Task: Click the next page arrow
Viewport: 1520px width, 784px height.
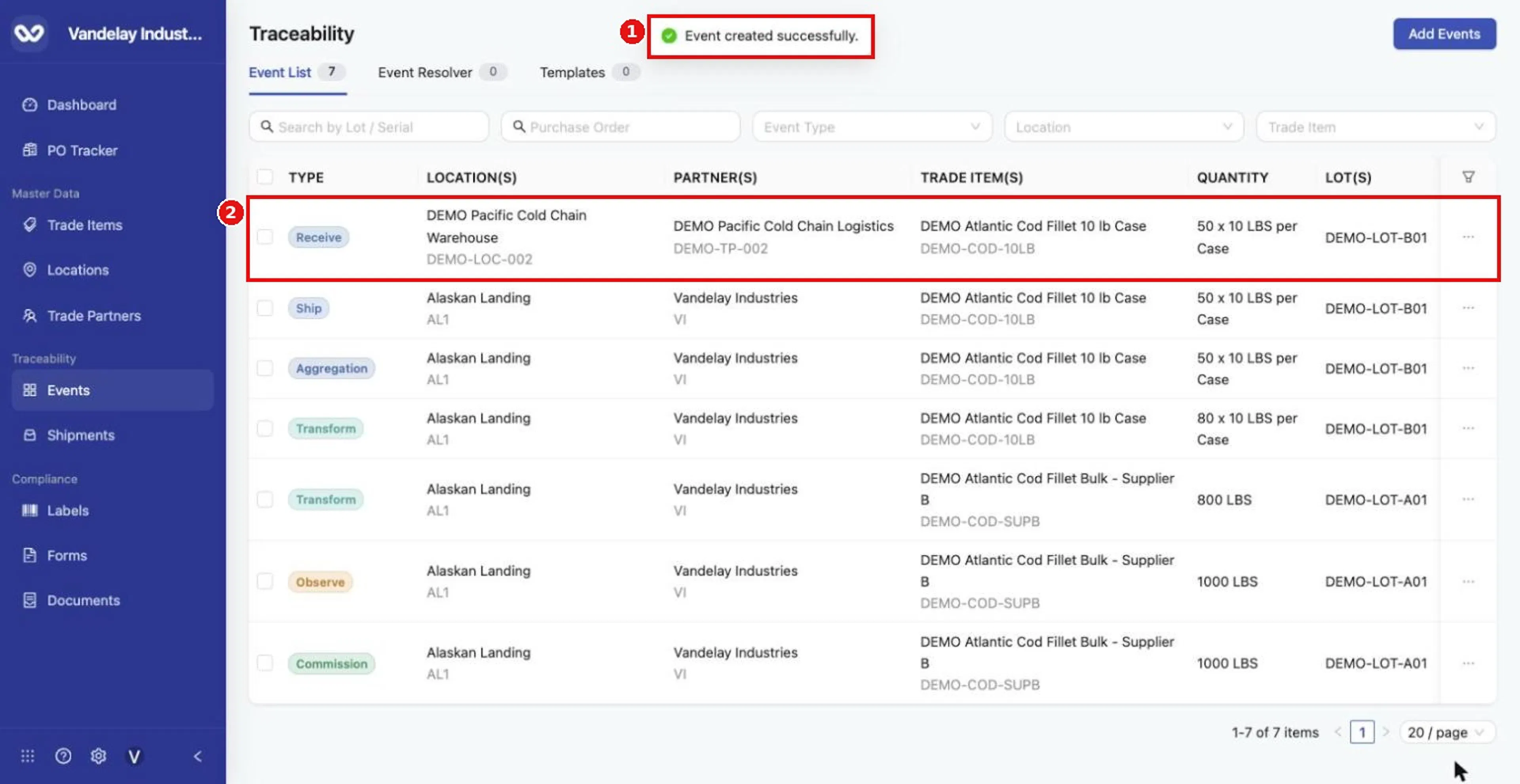Action: 1386,732
